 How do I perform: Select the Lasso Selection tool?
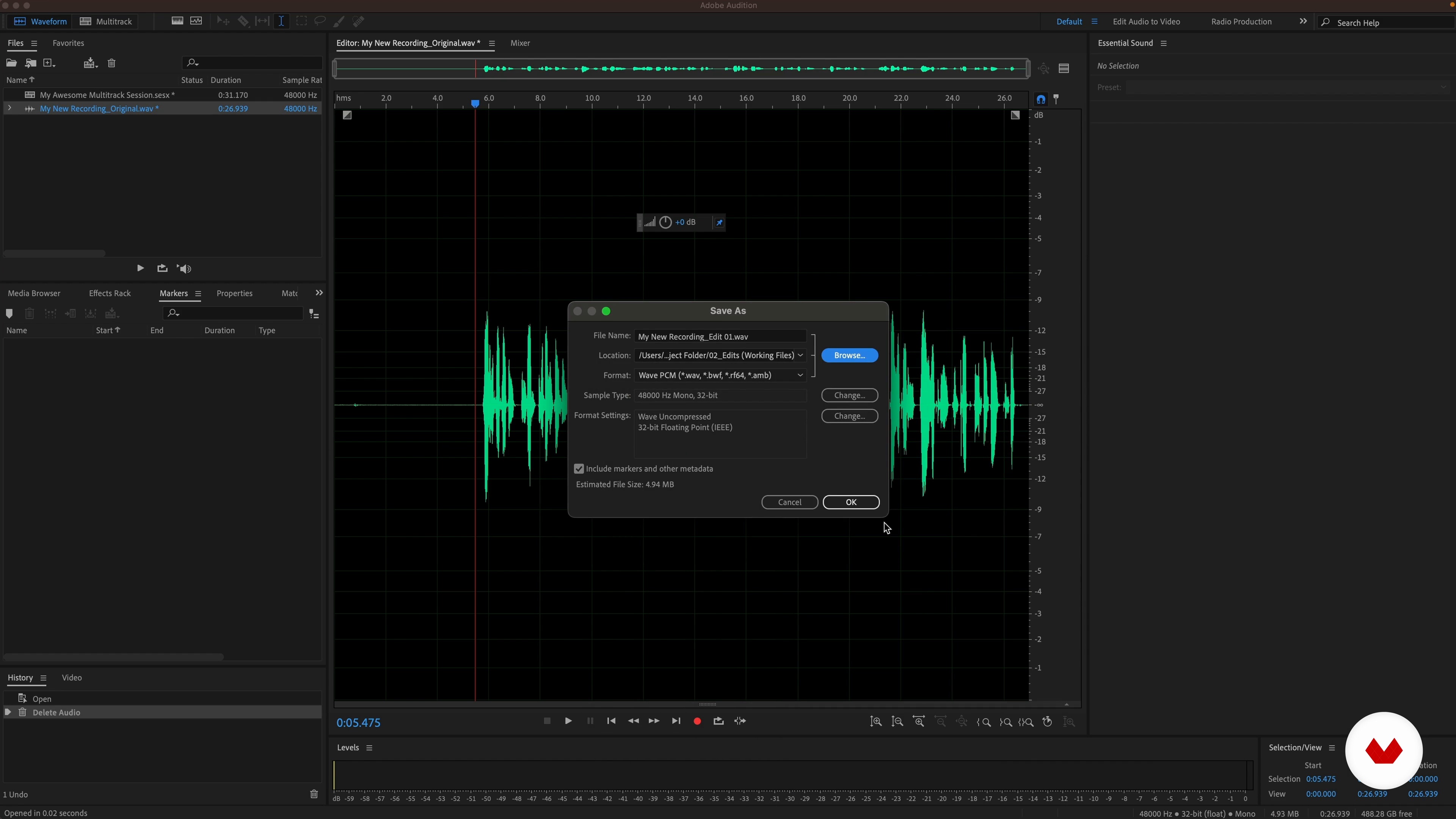320,22
